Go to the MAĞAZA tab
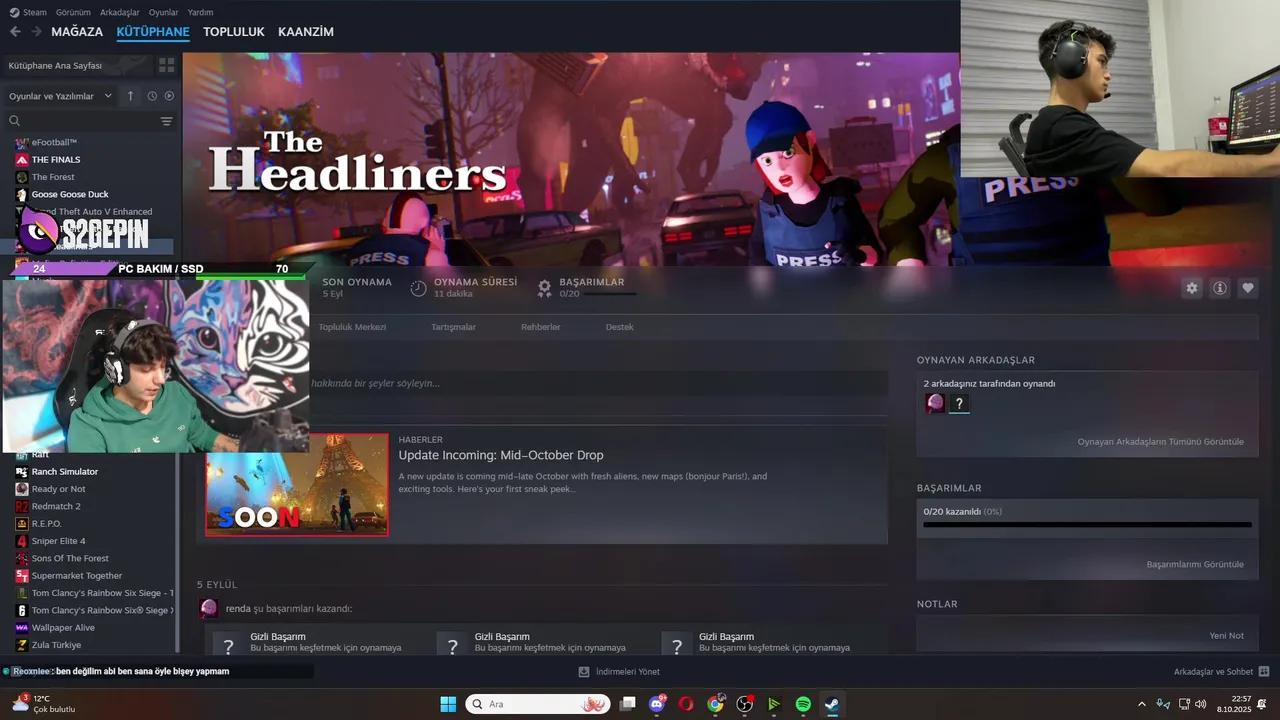This screenshot has height=720, width=1280. click(77, 32)
